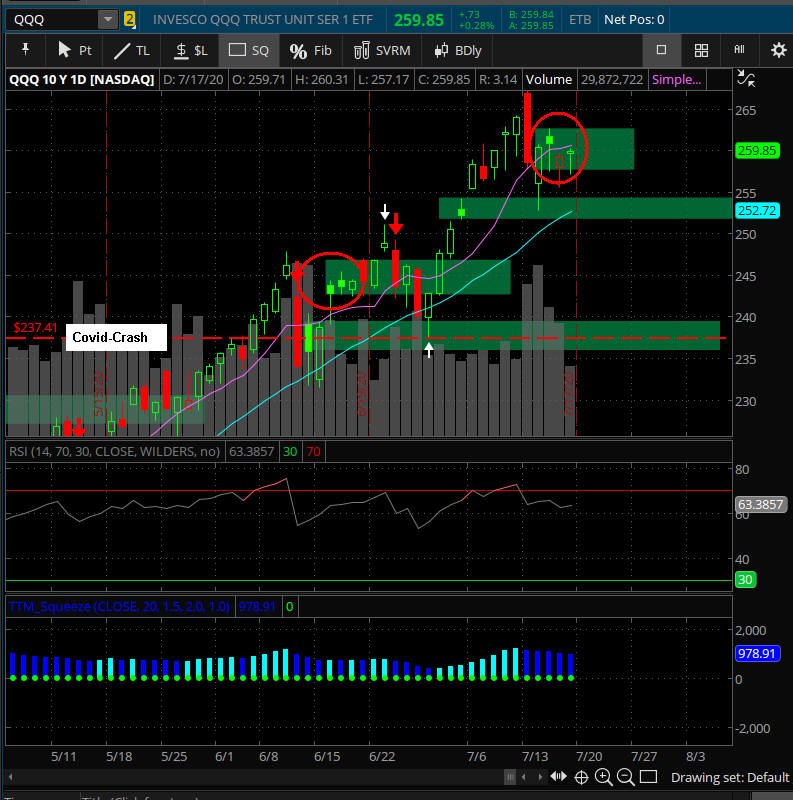This screenshot has width=793, height=800.
Task: Click the ETB status label
Action: pos(579,19)
